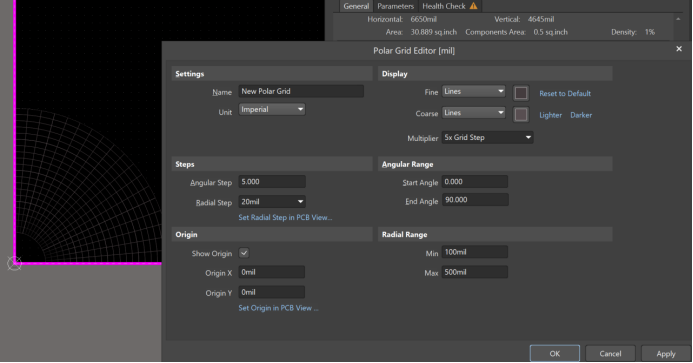Expand the Coarse display style dropdown
The width and height of the screenshot is (693, 363).
pos(473,113)
